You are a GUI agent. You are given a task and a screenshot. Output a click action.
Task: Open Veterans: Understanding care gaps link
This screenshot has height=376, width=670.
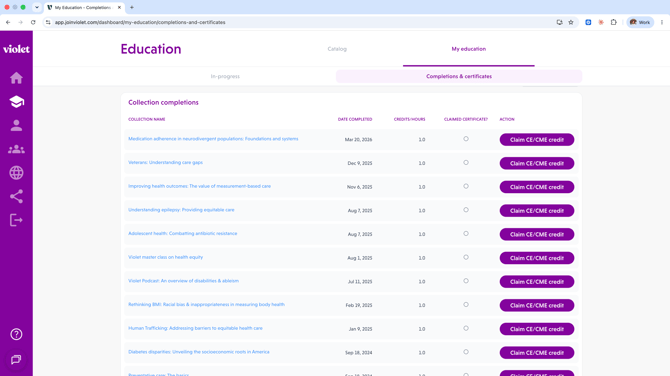pyautogui.click(x=165, y=162)
